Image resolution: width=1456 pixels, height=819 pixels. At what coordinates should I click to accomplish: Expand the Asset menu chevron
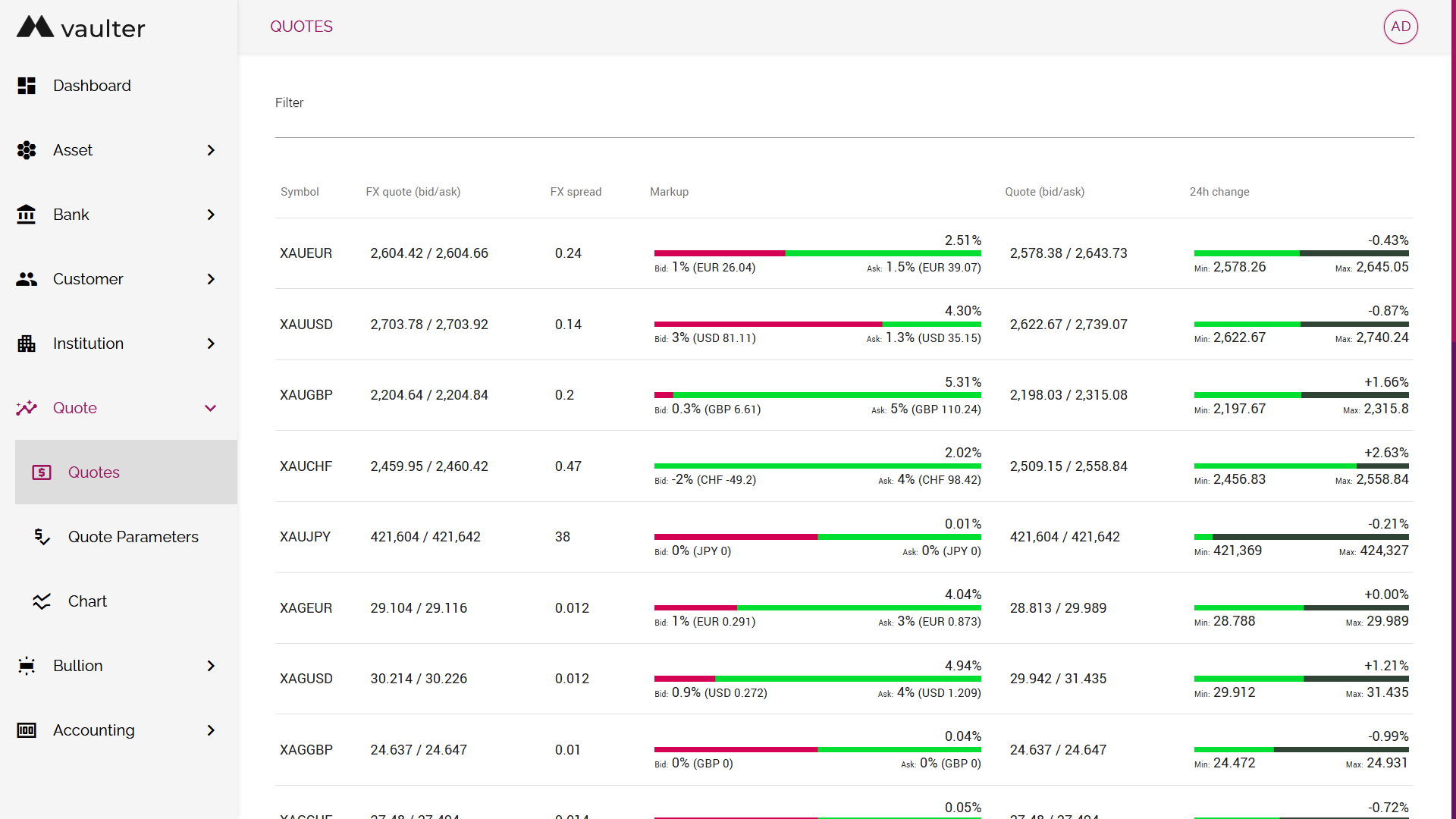[211, 150]
